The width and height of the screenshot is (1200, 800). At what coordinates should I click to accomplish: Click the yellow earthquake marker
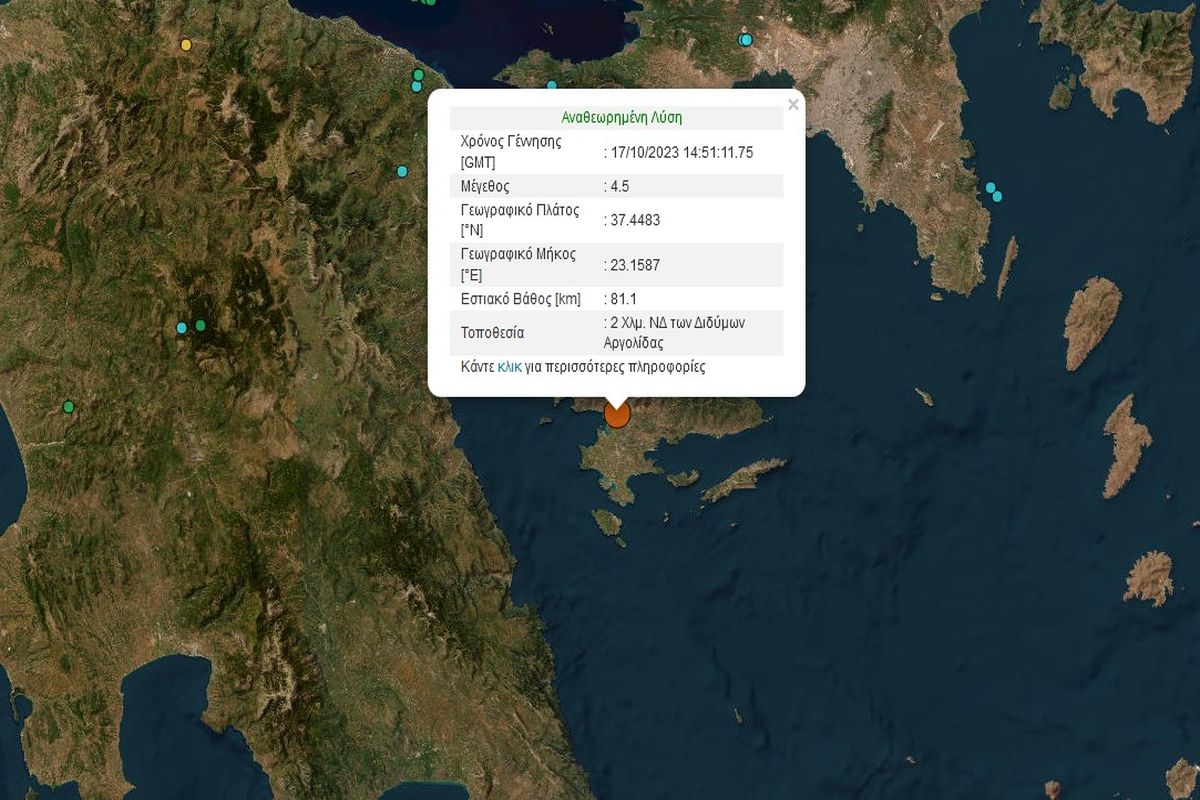pos(186,45)
